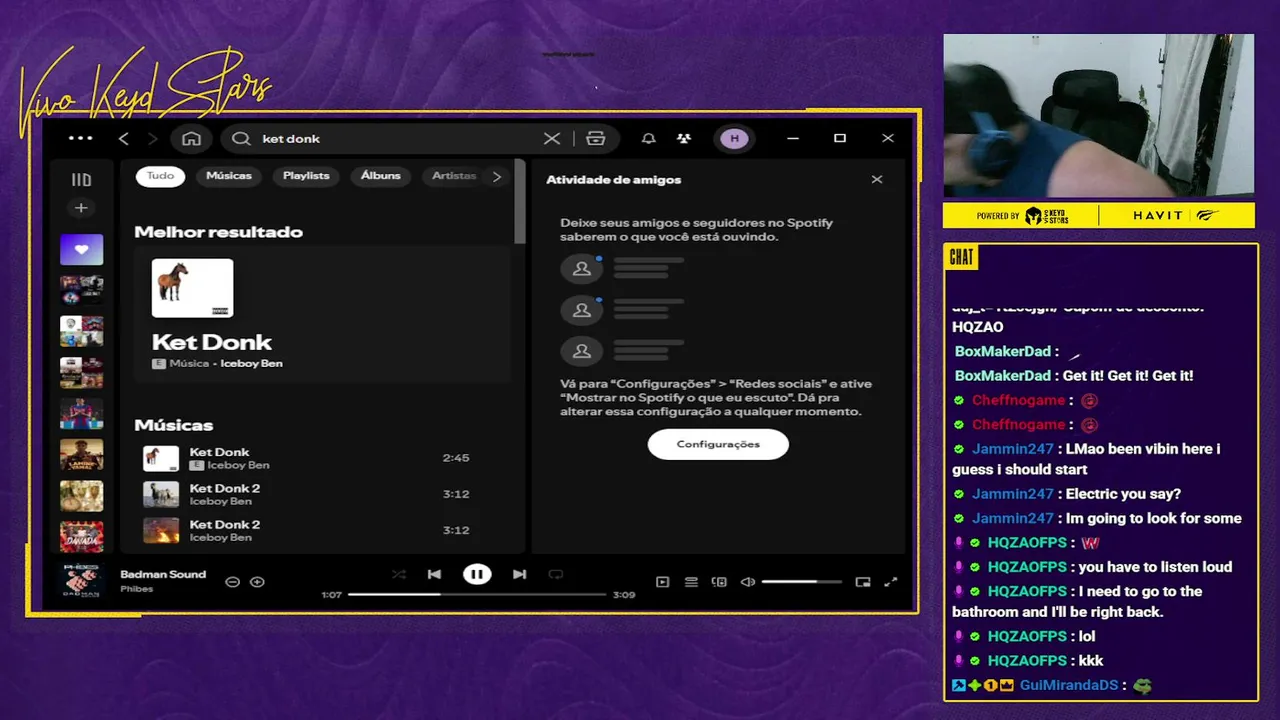The height and width of the screenshot is (720, 1280).
Task: Skip to the previous track
Action: click(x=434, y=574)
